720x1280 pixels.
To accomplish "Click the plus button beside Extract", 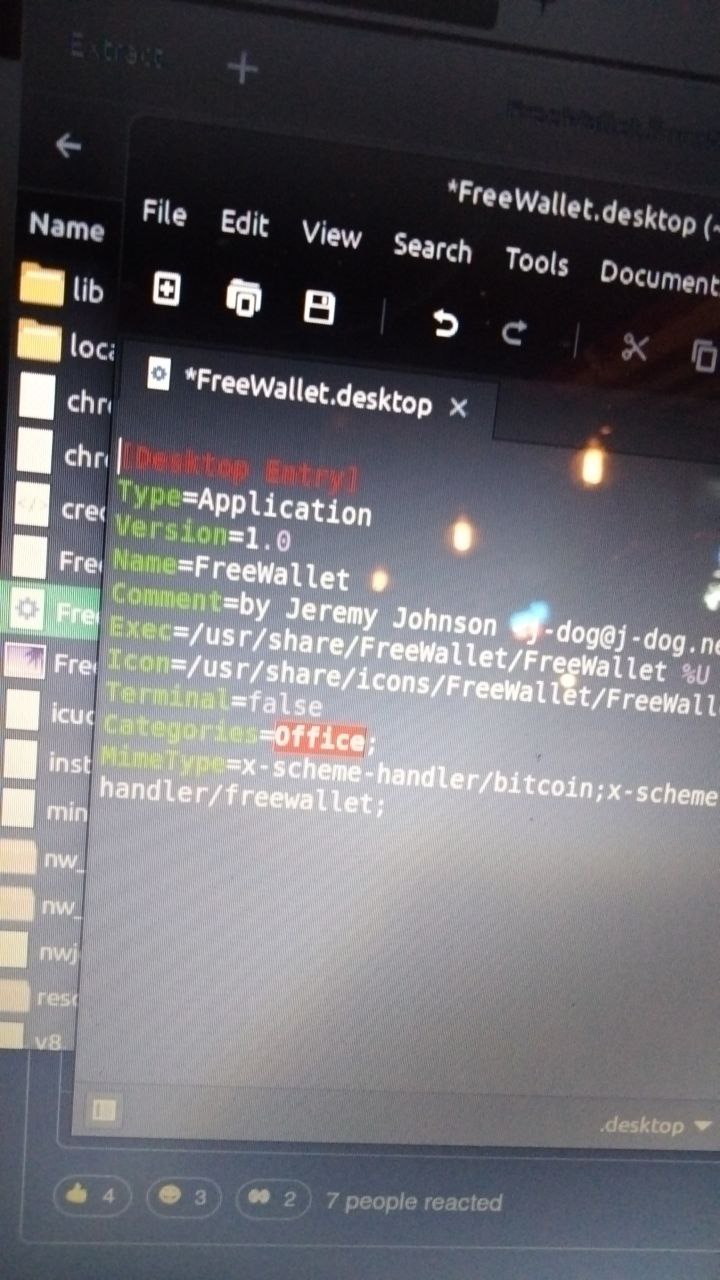I will click(x=243, y=69).
